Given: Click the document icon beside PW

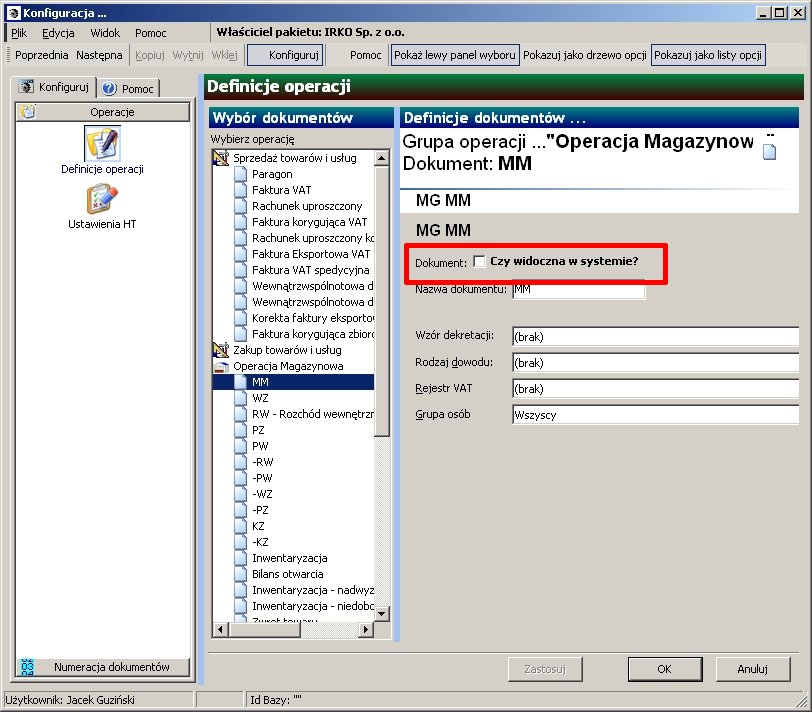Looking at the screenshot, I should [x=240, y=446].
